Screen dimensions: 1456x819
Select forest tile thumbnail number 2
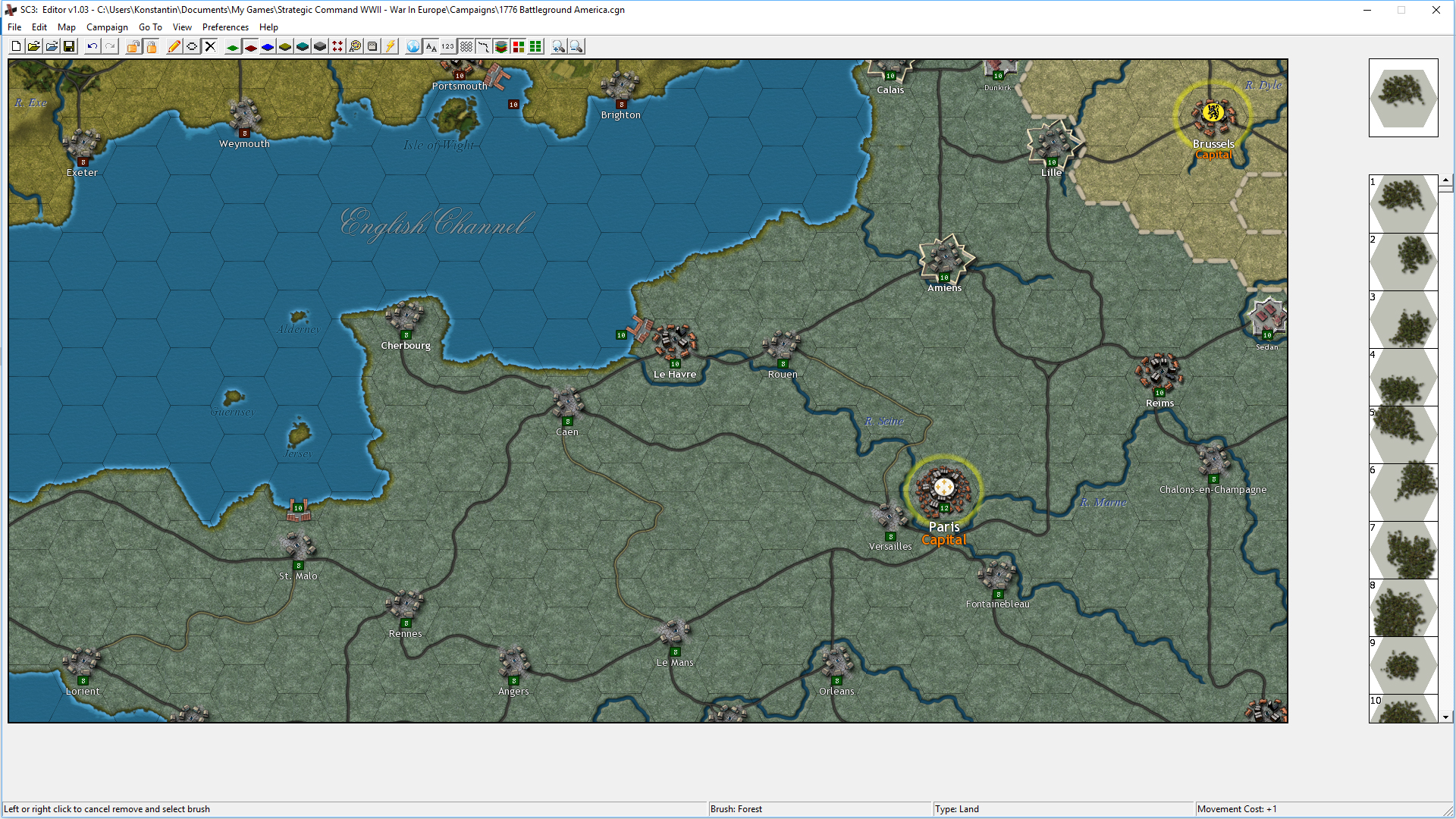[x=1403, y=262]
